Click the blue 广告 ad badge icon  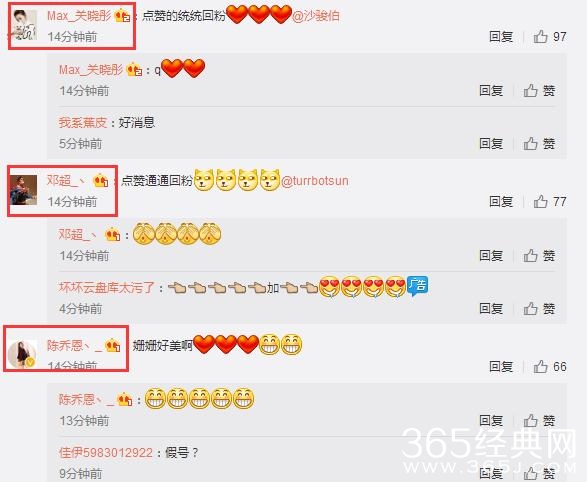[417, 286]
